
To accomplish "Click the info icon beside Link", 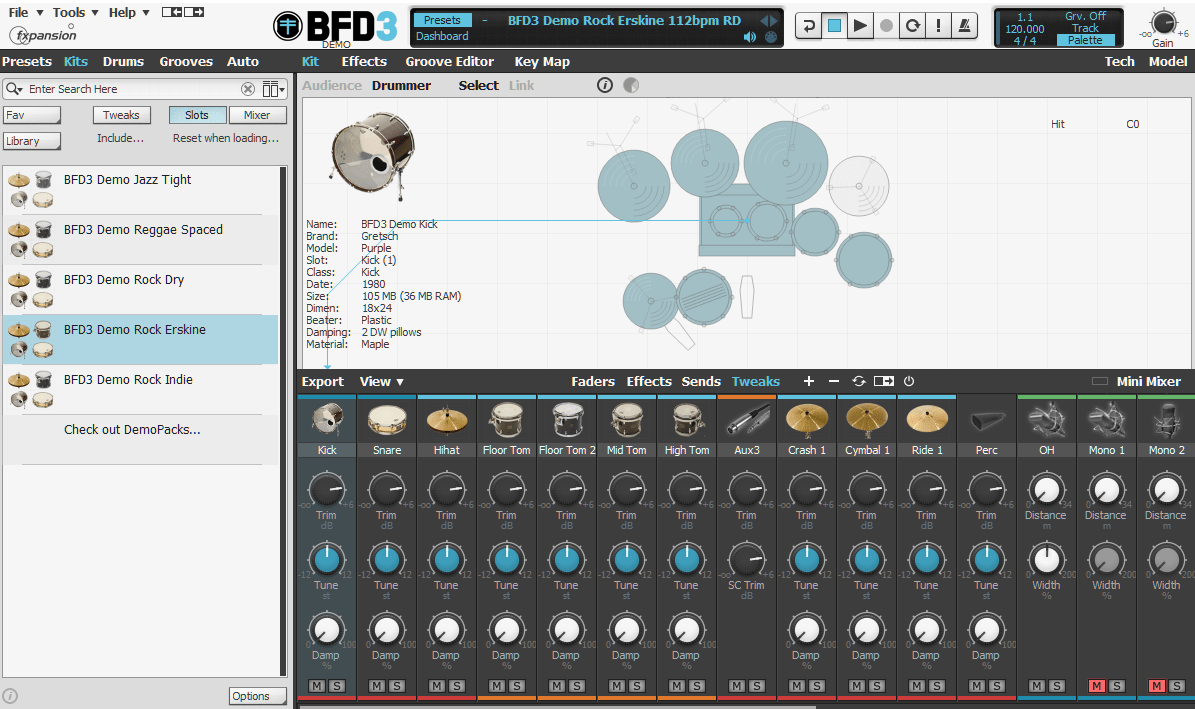I will pyautogui.click(x=604, y=85).
